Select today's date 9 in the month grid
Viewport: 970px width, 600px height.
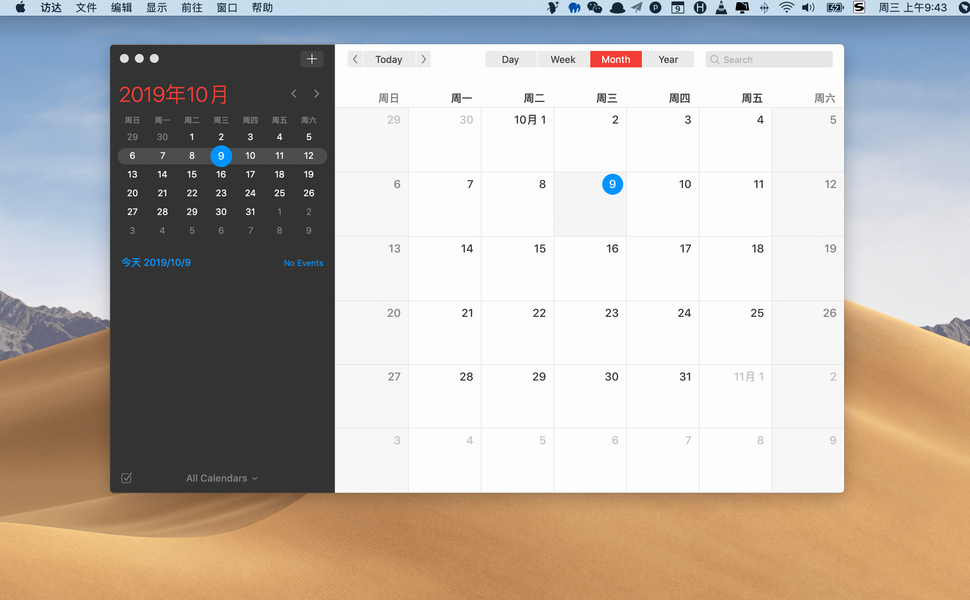point(612,184)
